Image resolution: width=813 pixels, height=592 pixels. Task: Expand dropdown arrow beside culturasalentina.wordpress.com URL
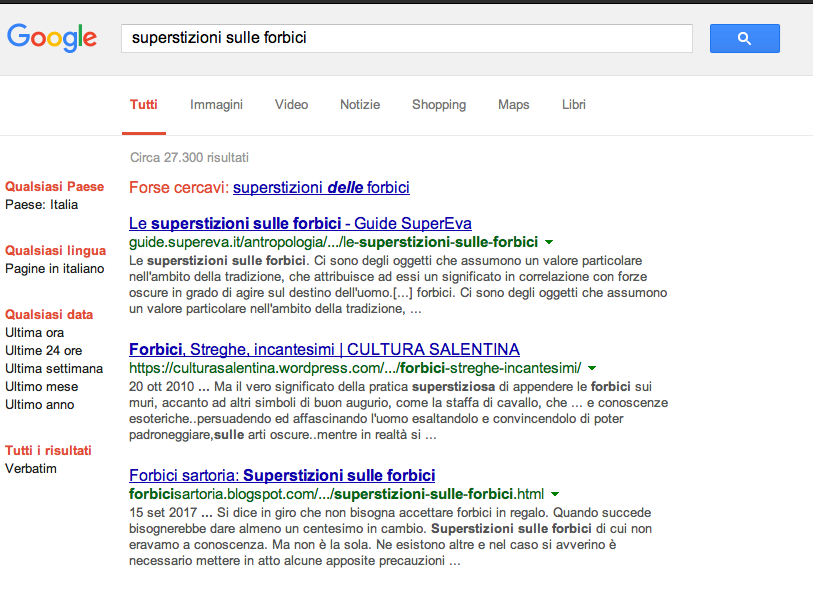pyautogui.click(x=592, y=368)
